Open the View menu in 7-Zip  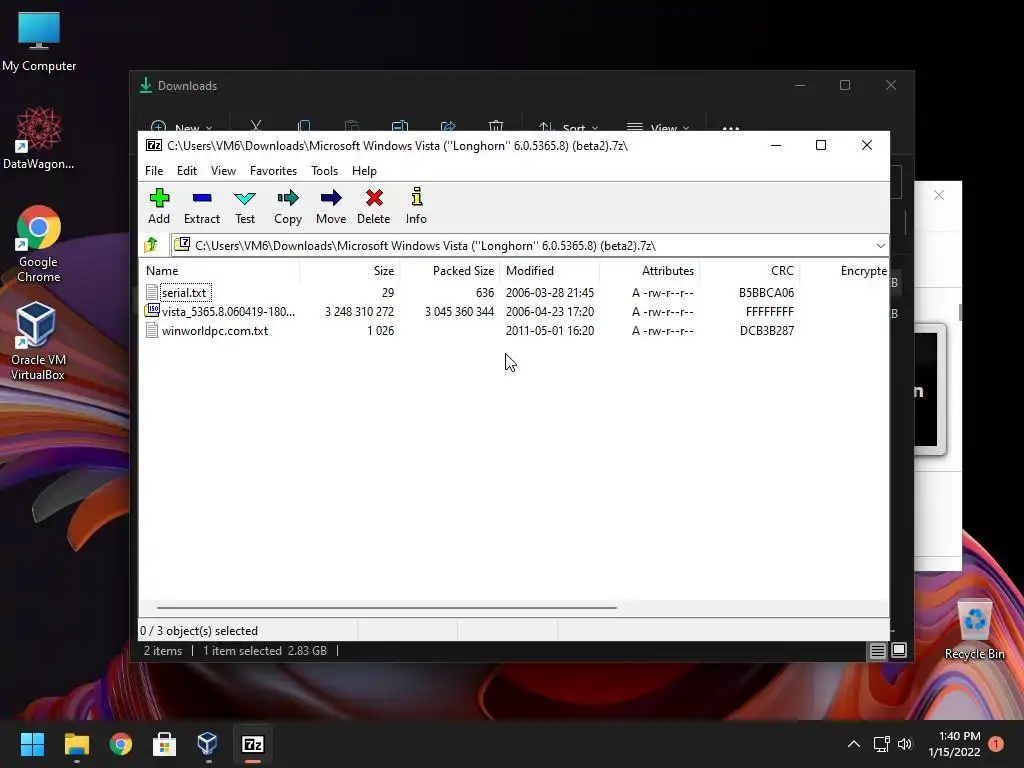click(223, 170)
